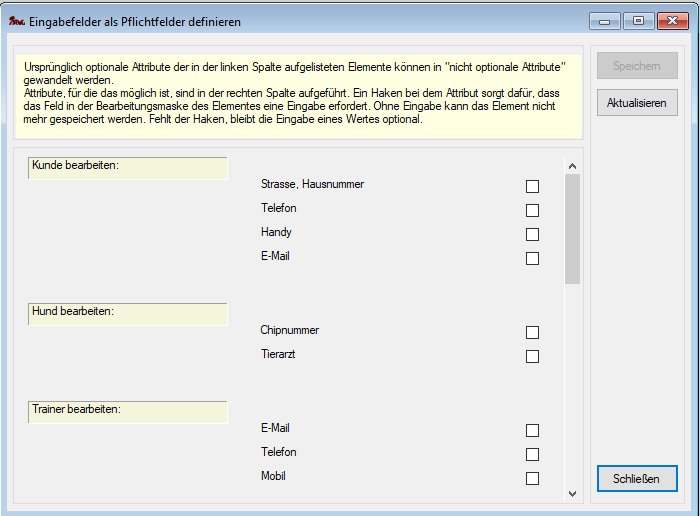700x516 pixels.
Task: Select the Hund bearbeiten section header
Action: point(128,312)
